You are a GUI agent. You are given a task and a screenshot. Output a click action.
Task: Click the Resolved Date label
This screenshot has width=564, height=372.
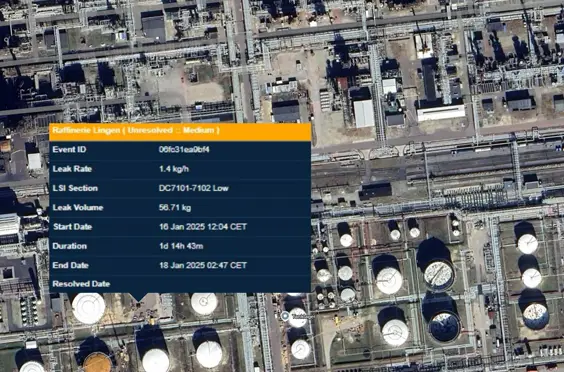coord(81,284)
